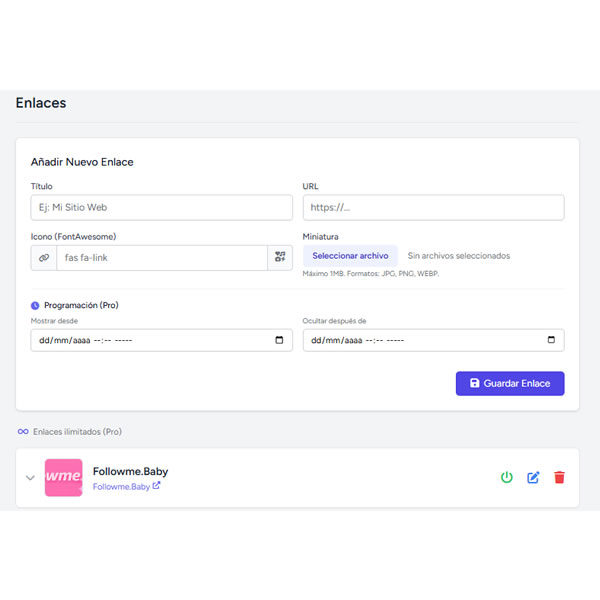600x600 pixels.
Task: Click the clock icon next to Programación
Action: point(35,305)
